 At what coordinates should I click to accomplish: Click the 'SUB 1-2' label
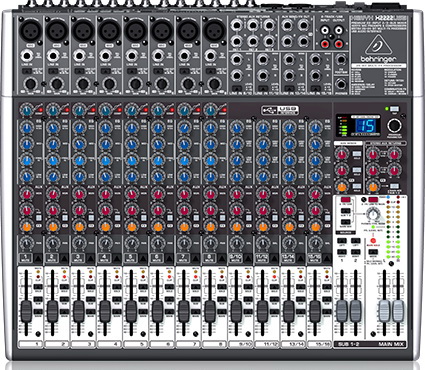point(349,344)
